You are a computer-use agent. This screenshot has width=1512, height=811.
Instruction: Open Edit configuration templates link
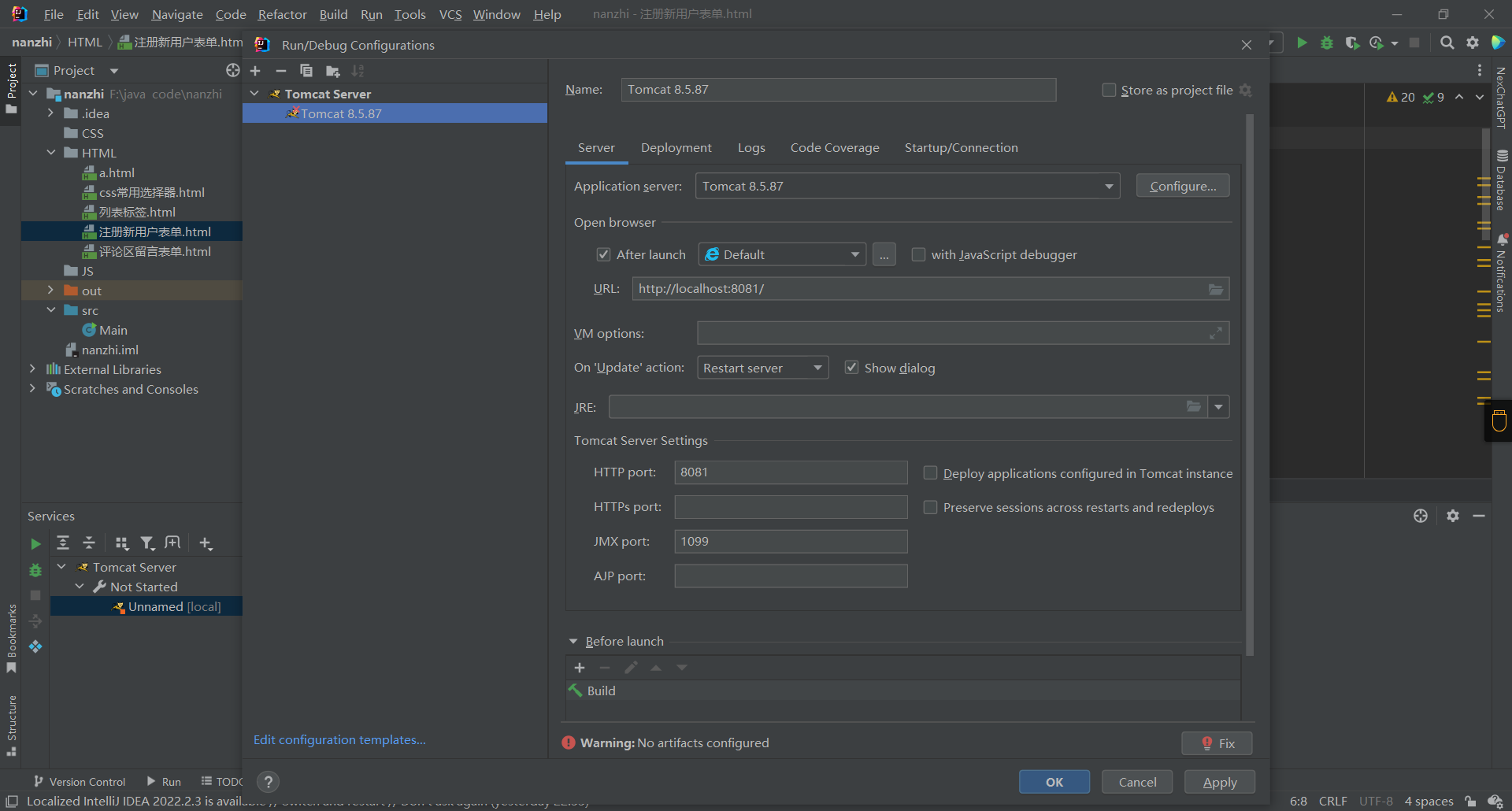[339, 740]
